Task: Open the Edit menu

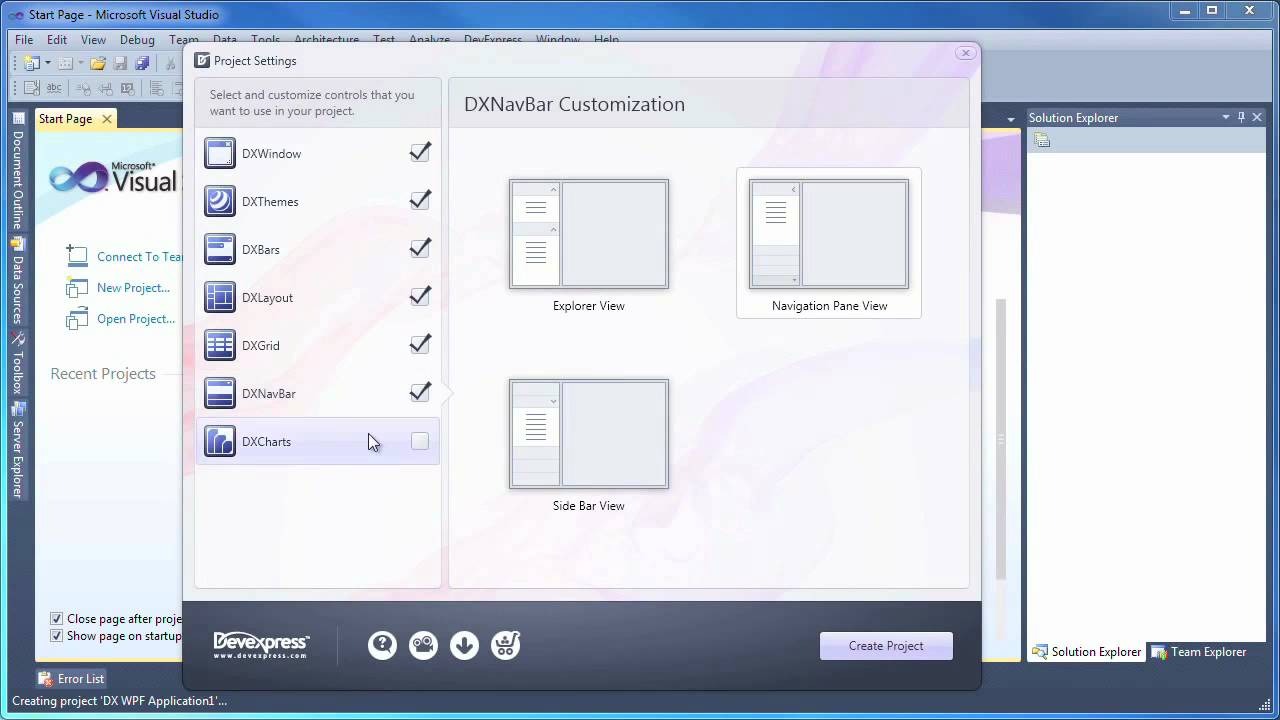Action: coord(57,40)
